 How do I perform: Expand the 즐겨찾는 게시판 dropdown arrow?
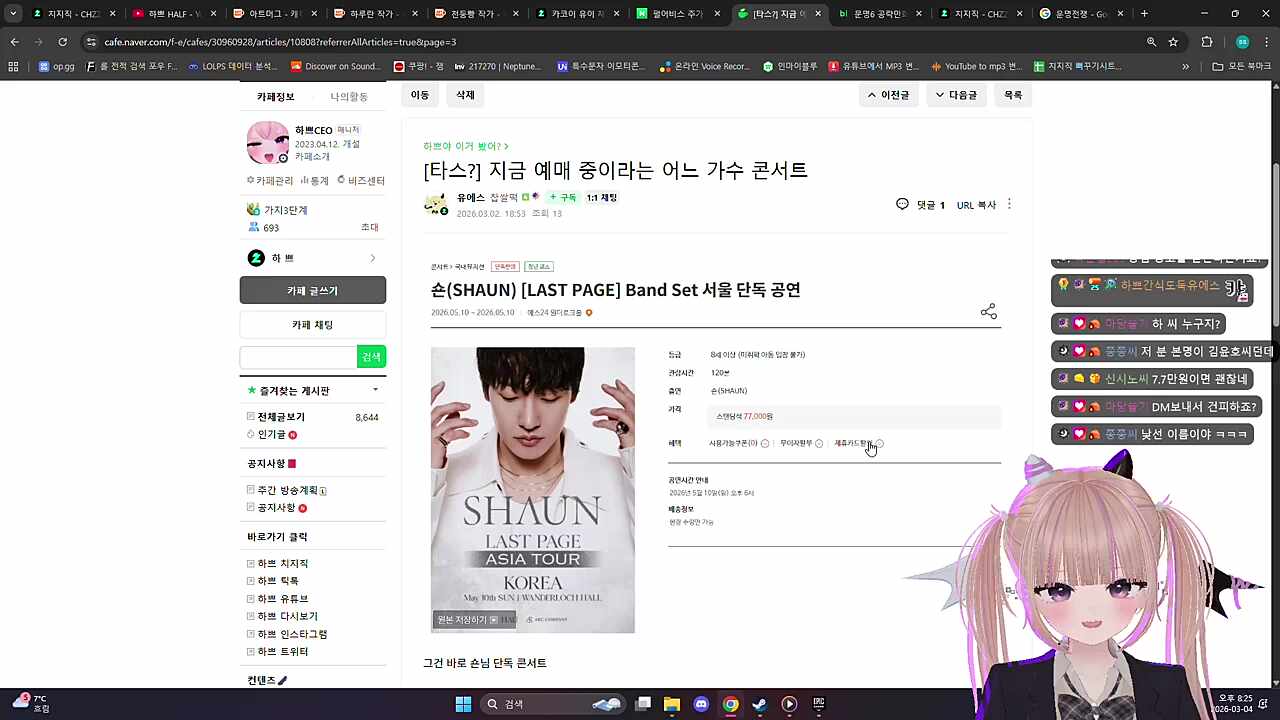pyautogui.click(x=375, y=390)
